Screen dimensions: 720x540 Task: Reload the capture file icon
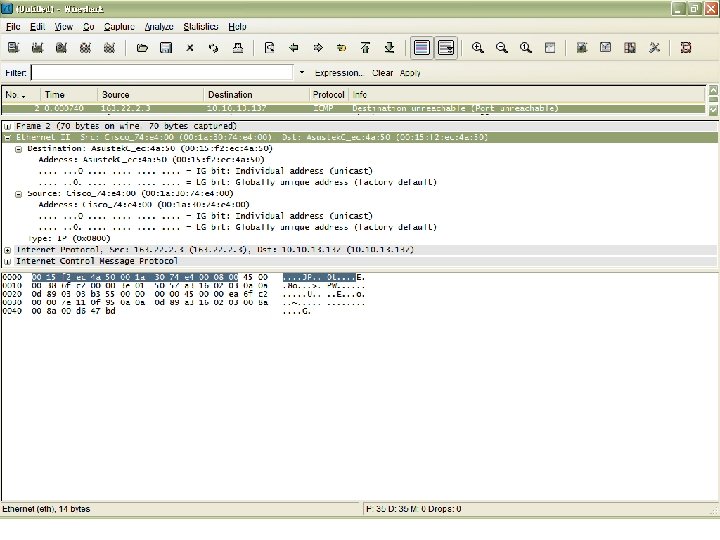[x=214, y=48]
